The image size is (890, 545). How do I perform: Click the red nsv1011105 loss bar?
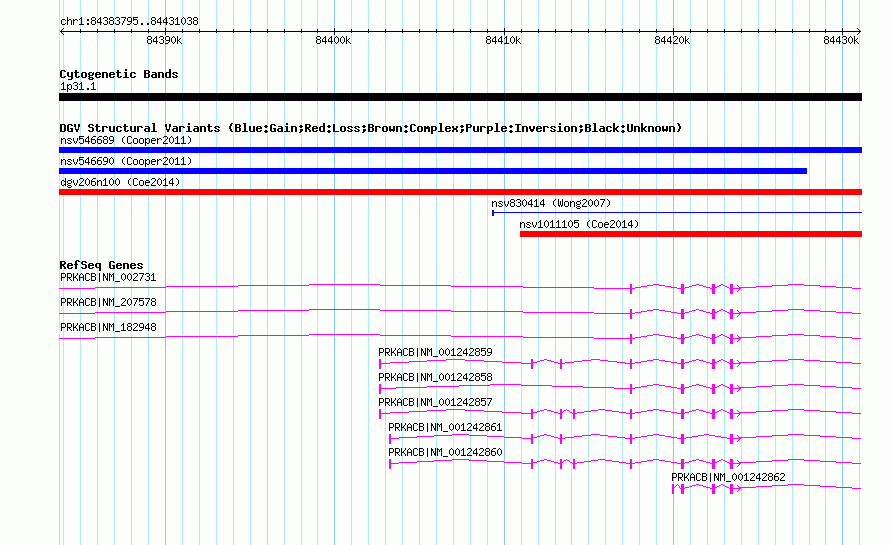691,234
